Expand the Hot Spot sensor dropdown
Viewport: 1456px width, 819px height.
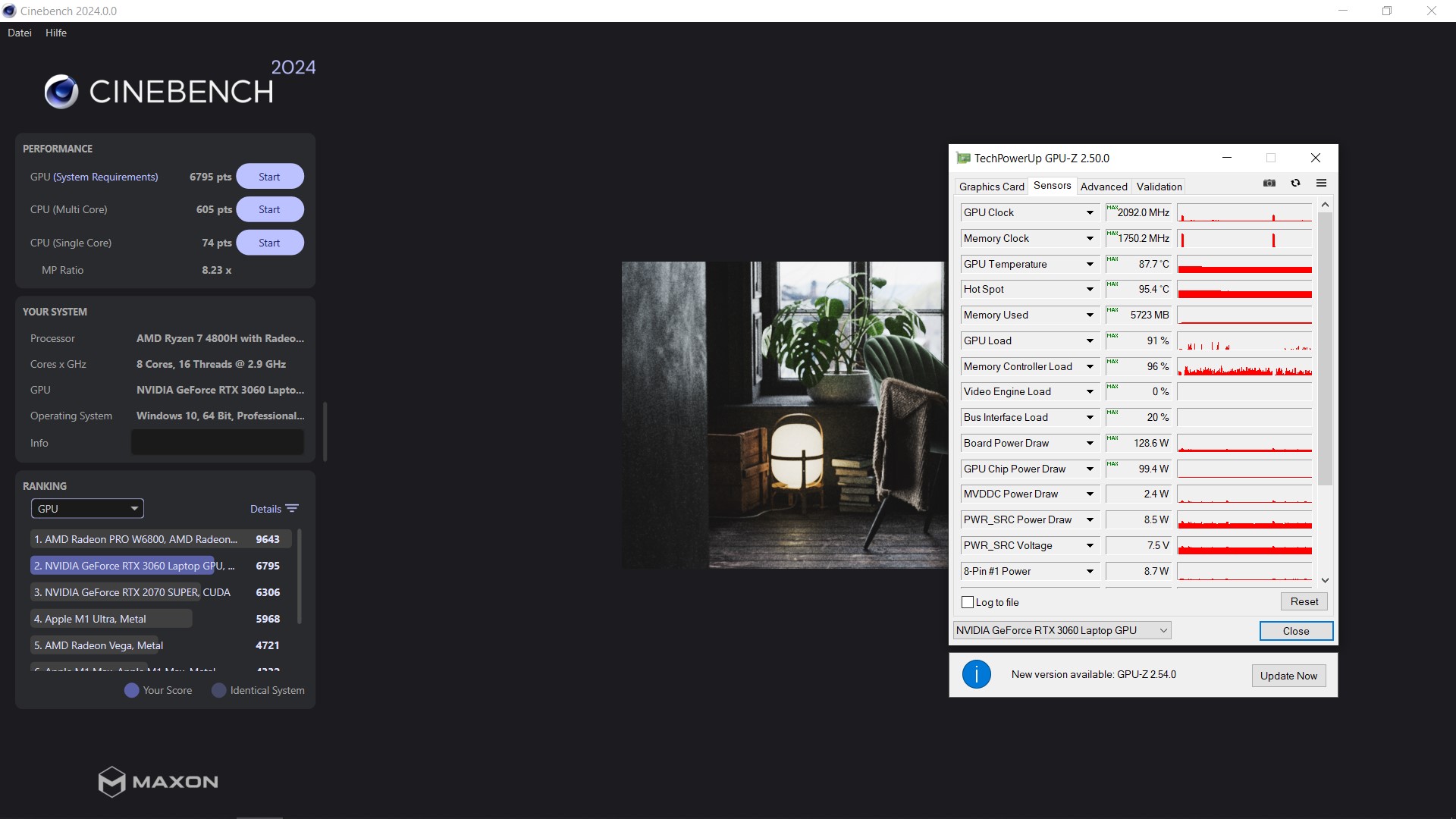[1090, 290]
